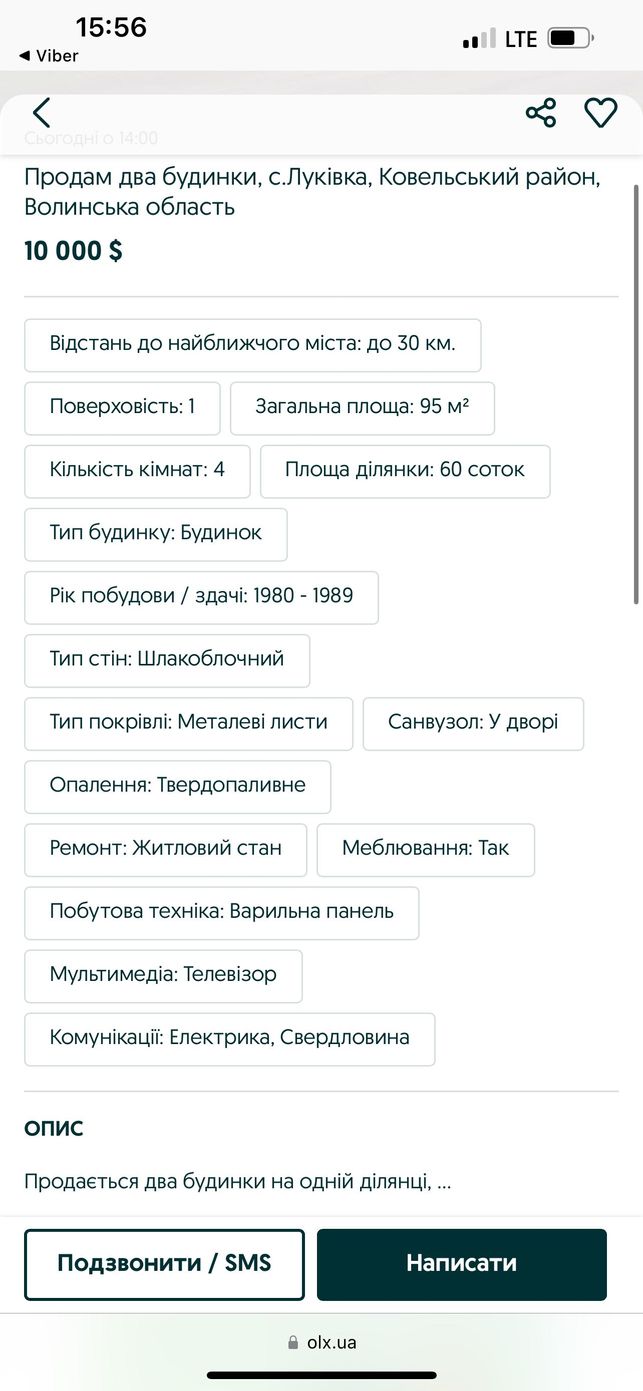643x1391 pixels.
Task: Tap the lock icon next to olx.ua
Action: coord(293,1343)
